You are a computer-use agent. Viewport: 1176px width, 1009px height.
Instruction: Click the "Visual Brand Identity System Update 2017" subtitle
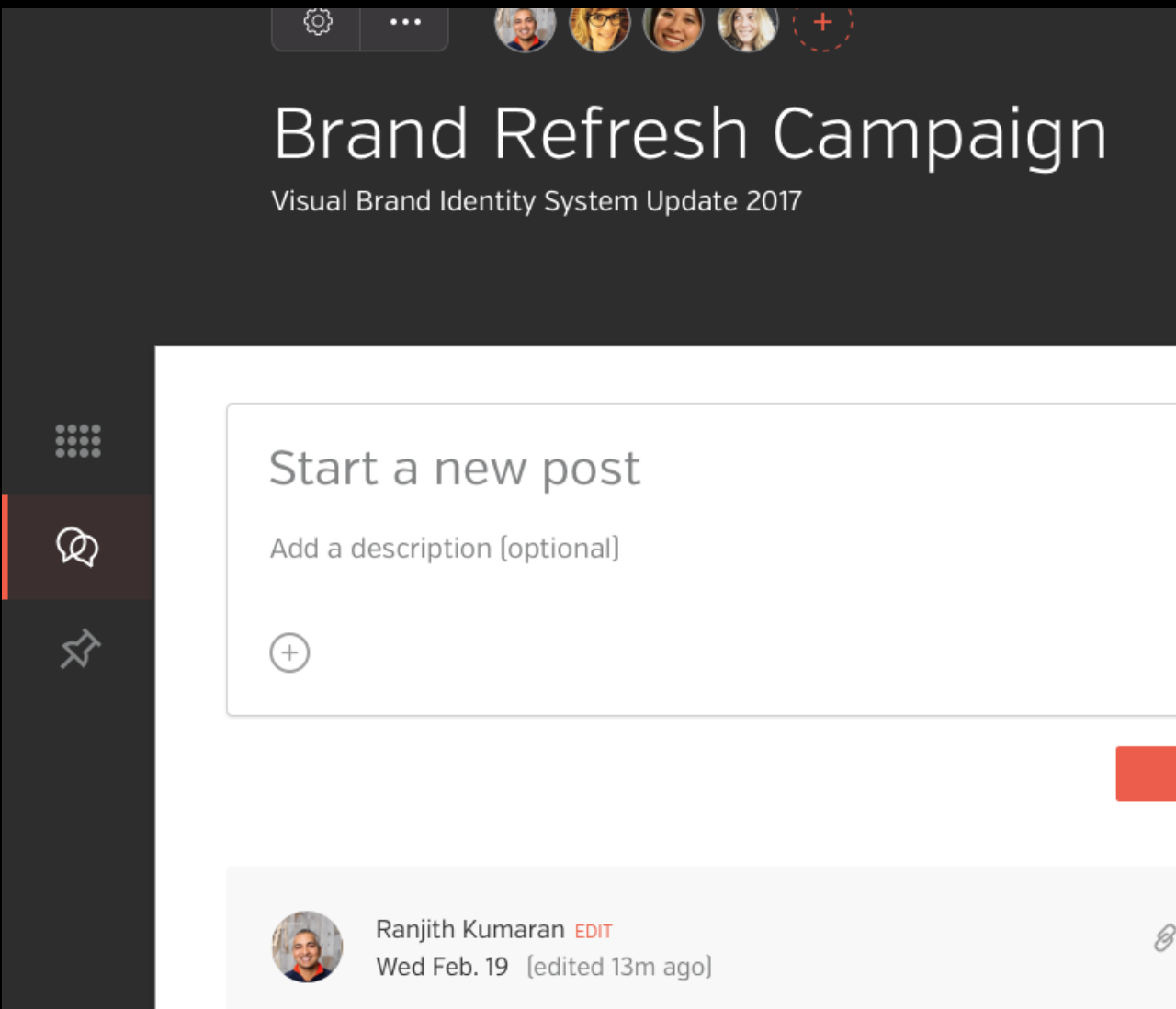[x=537, y=201]
